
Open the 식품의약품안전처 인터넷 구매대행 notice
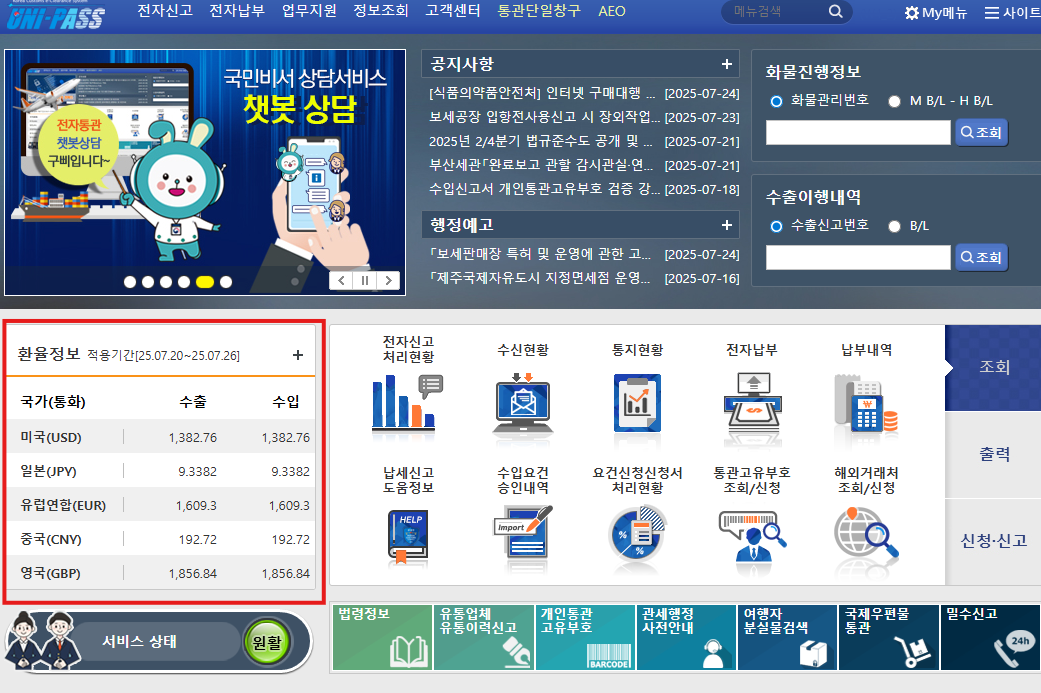(x=542, y=94)
